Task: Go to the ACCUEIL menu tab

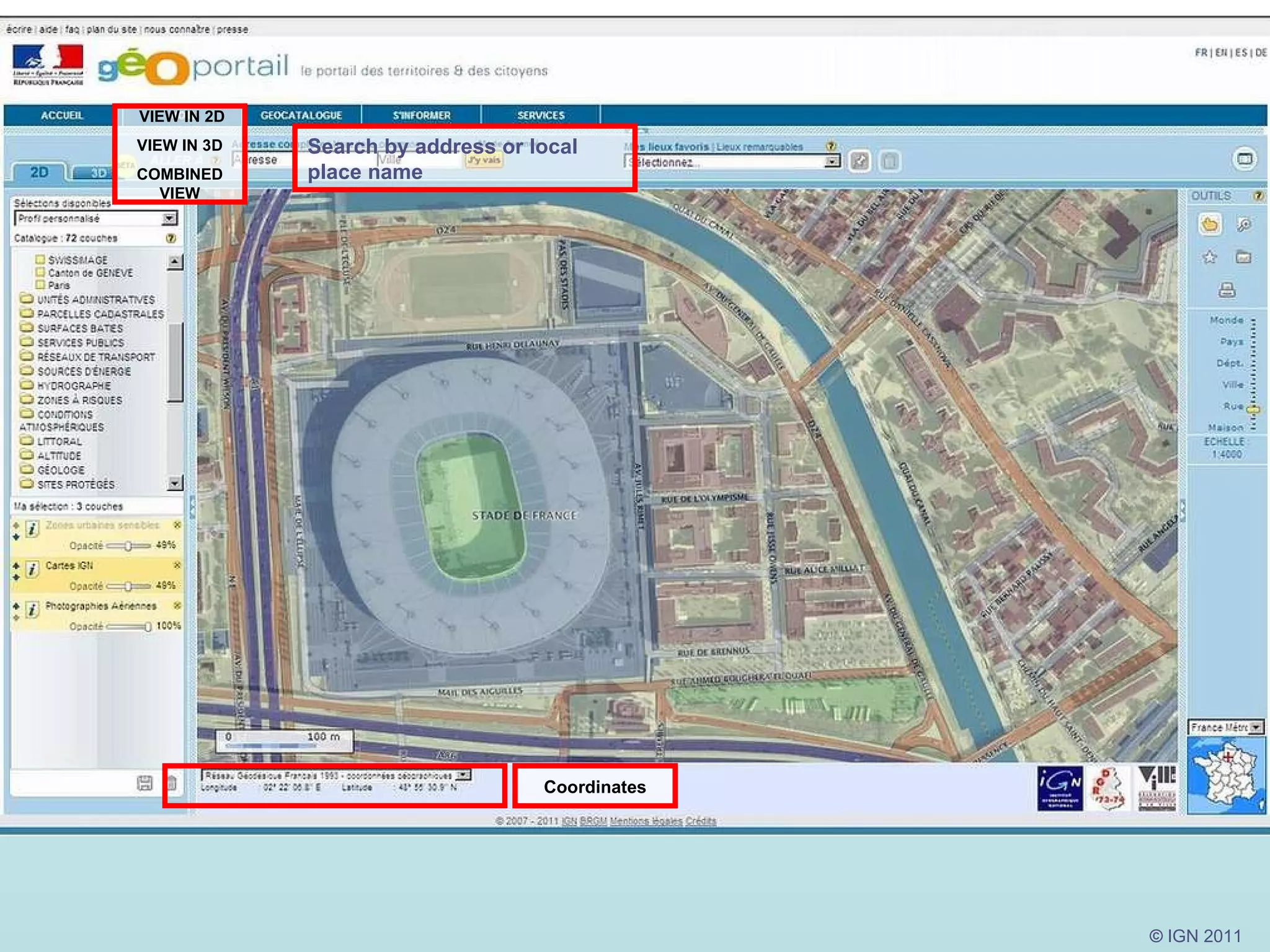Action: (61, 115)
